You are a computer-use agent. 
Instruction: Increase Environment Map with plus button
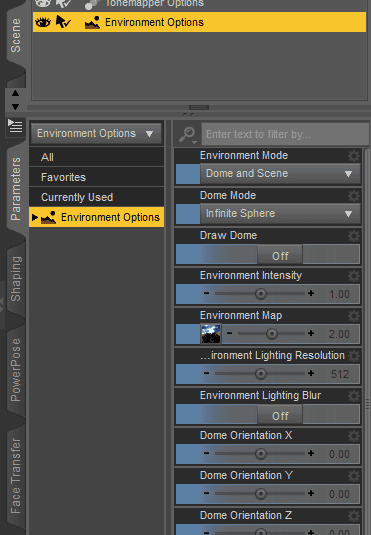[311, 333]
